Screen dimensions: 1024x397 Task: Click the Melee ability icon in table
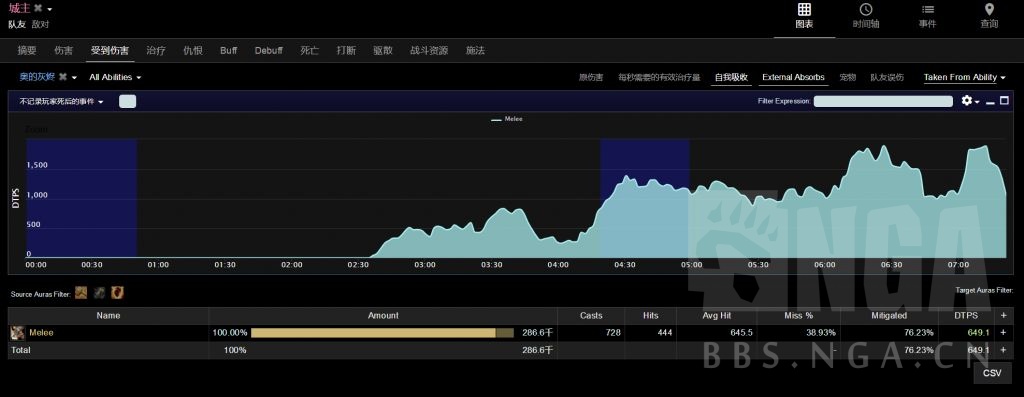pyautogui.click(x=18, y=333)
